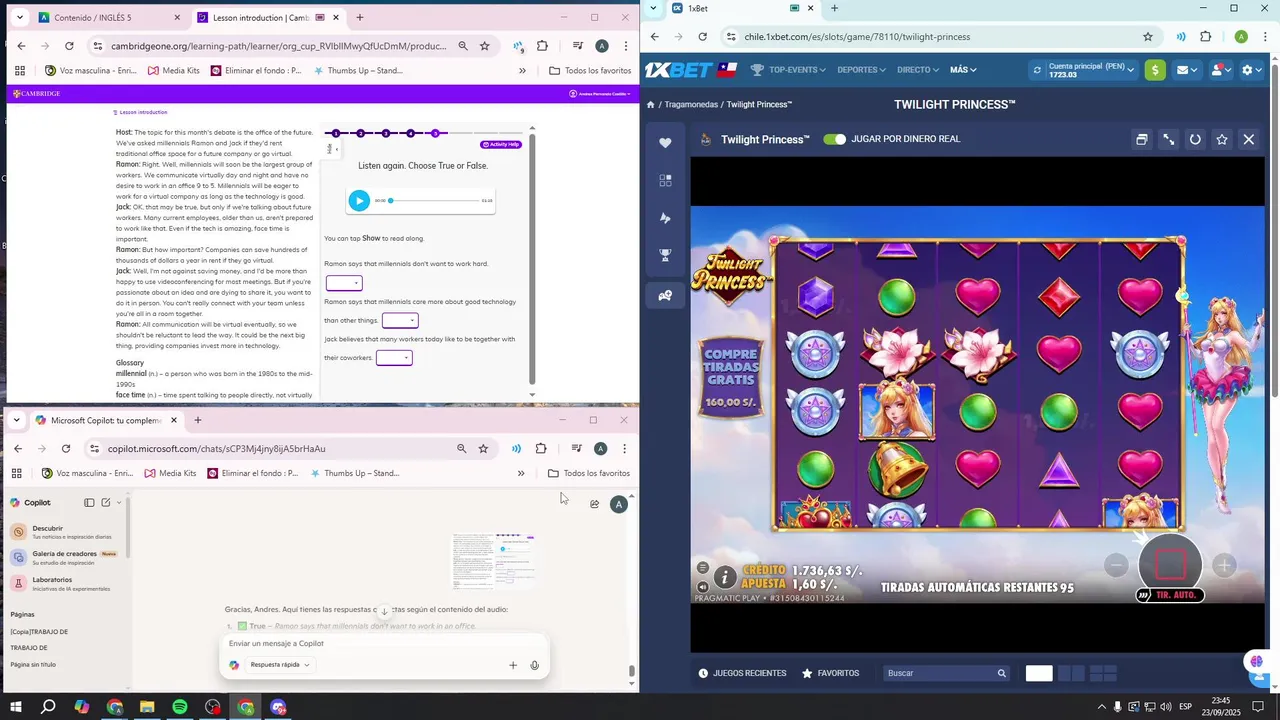Screen dimensions: 1280x720
Task: Click the Copilot share conversation icon
Action: pos(594,504)
